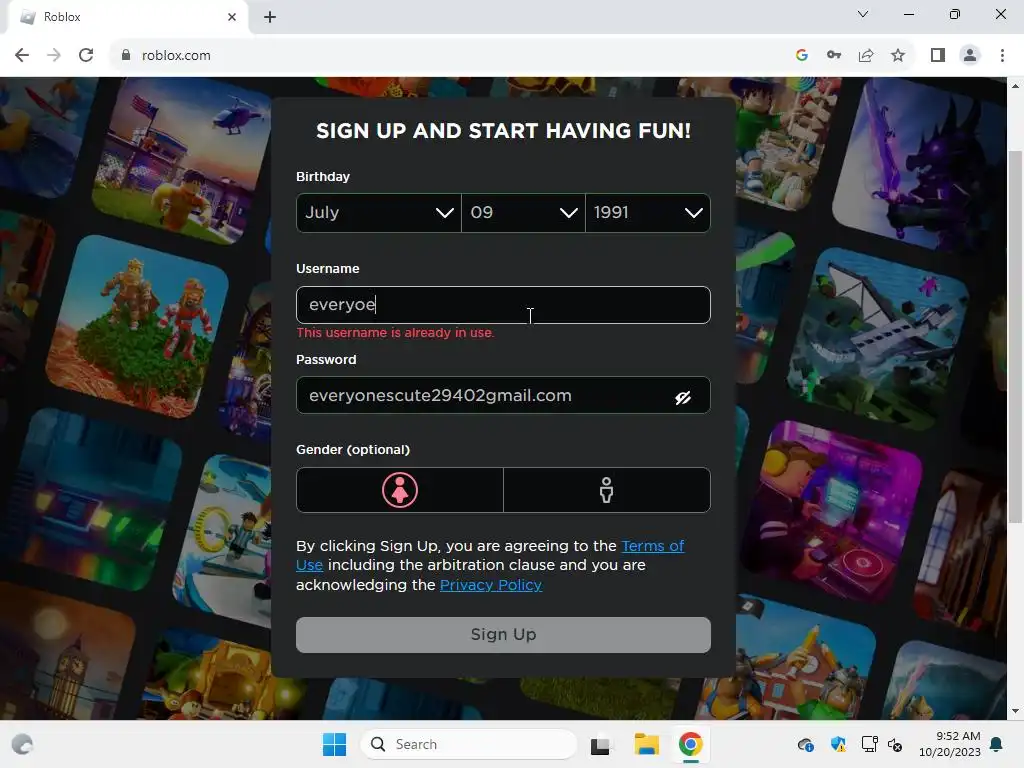Click the username already in use error text
This screenshot has height=768, width=1024.
coord(395,333)
